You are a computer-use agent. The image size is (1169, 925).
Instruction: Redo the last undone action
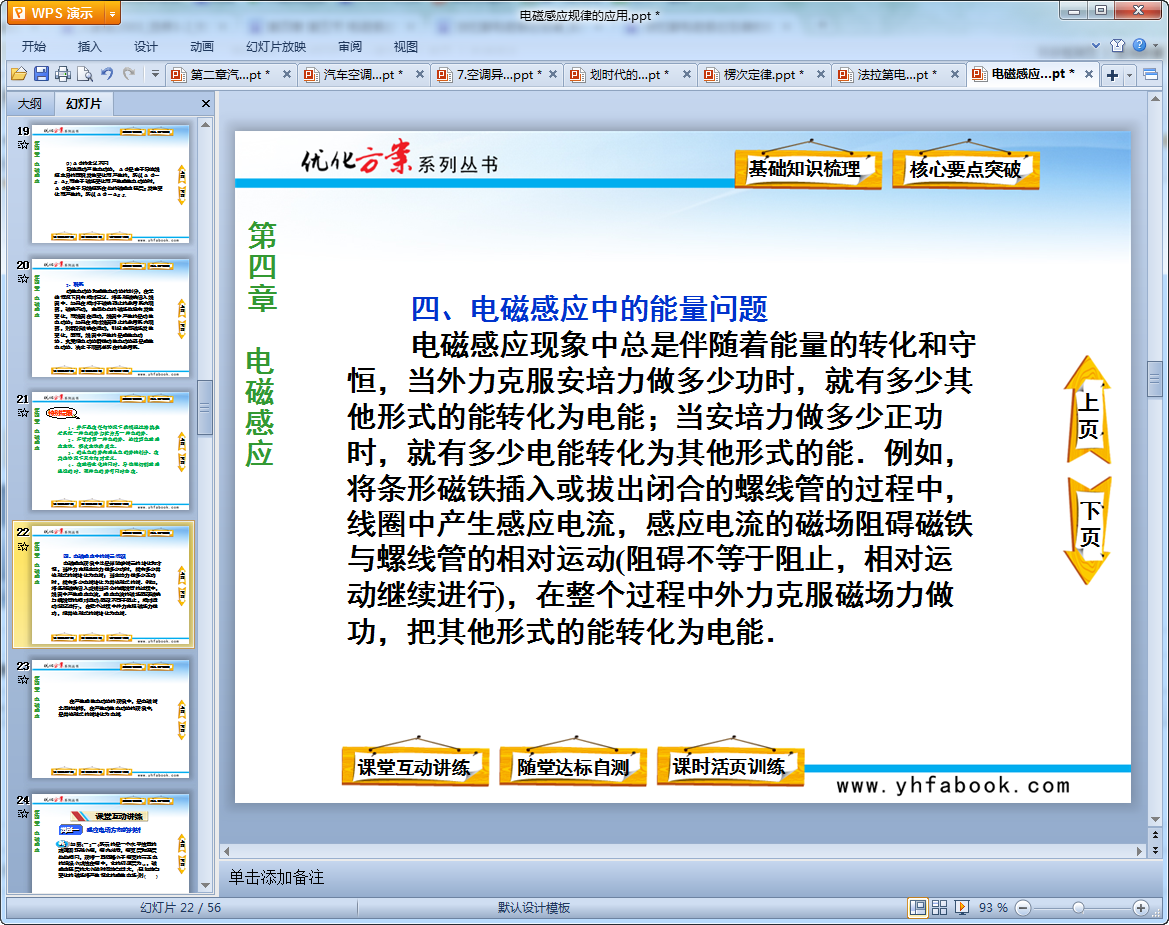tap(129, 74)
